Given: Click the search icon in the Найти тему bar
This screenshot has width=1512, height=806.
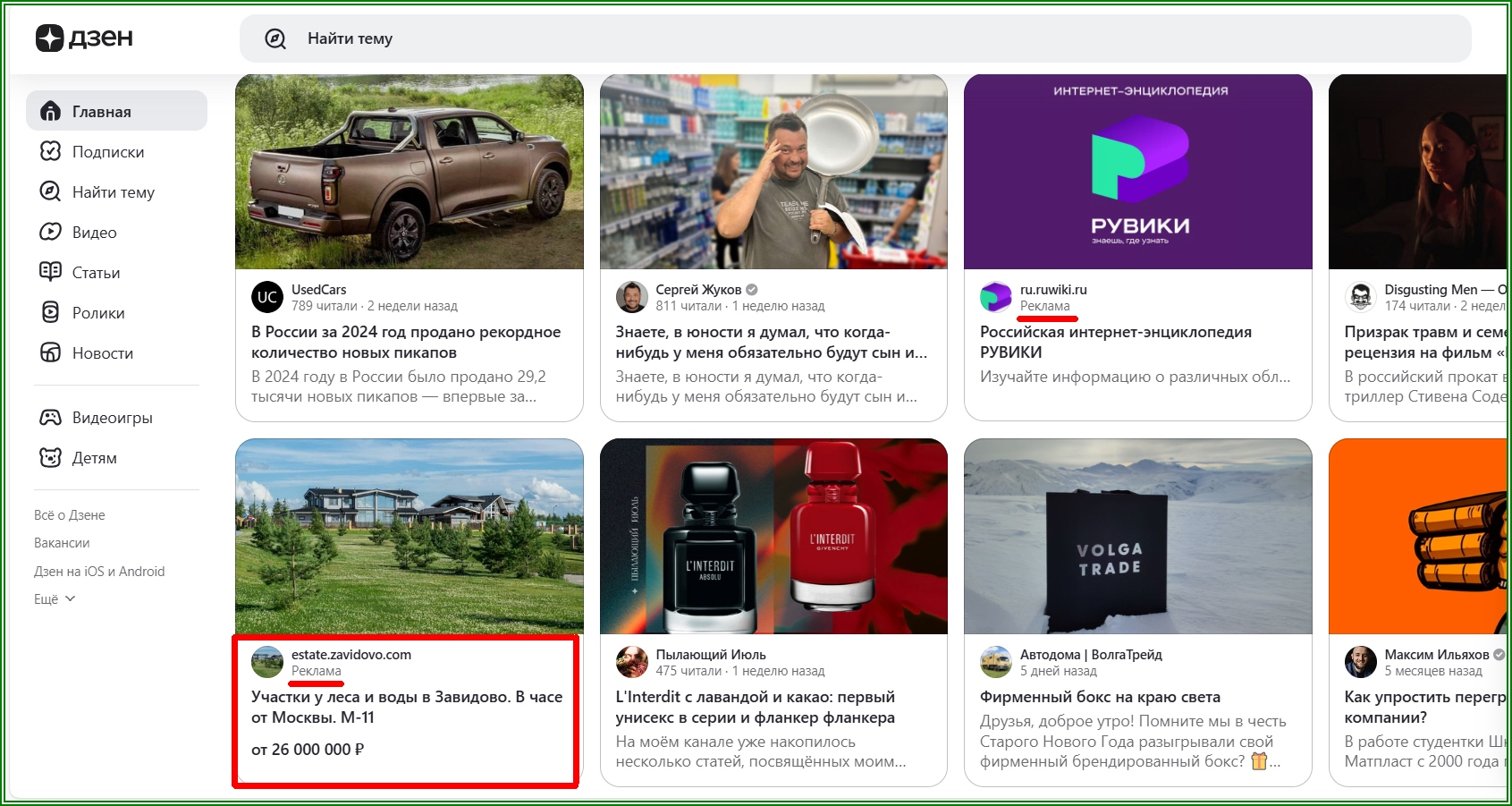Looking at the screenshot, I should coord(275,38).
